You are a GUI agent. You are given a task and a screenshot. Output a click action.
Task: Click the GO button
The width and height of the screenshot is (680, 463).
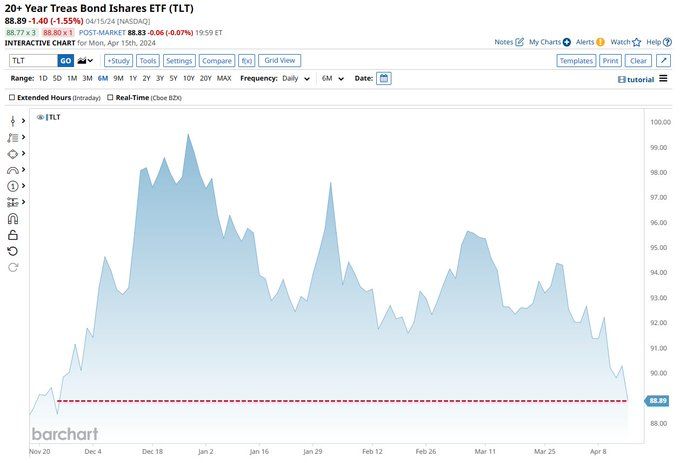(x=65, y=61)
